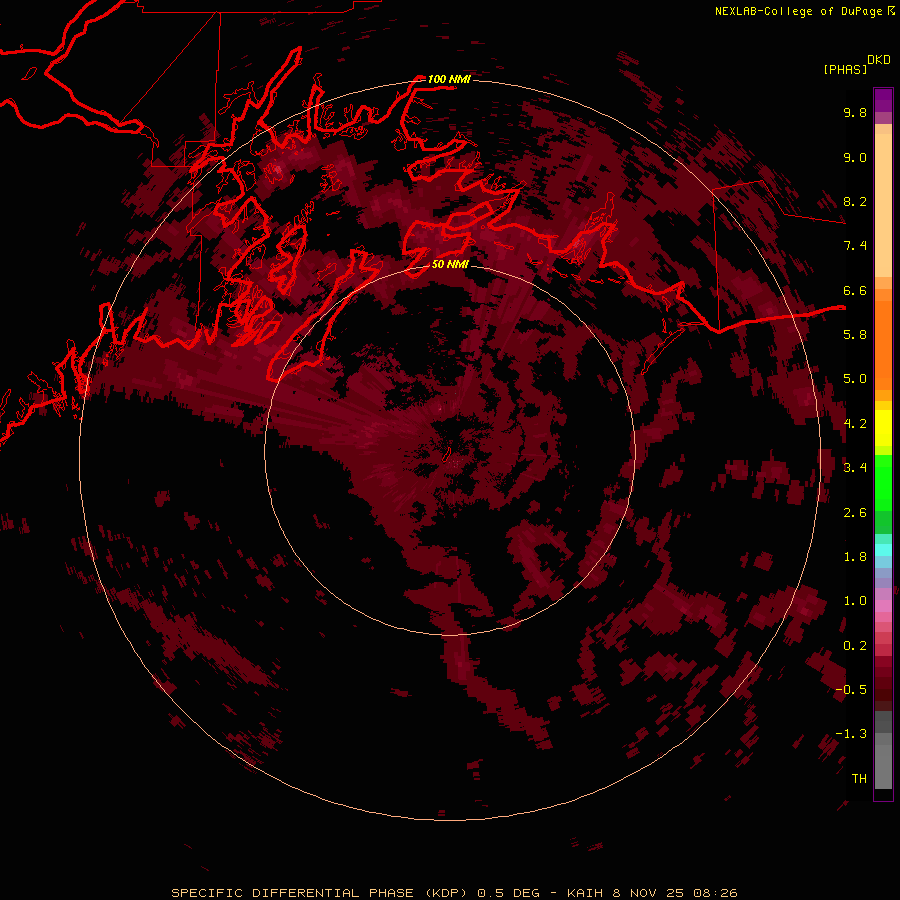Viewport: 900px width, 900px height.
Task: Click the TH threshold label
Action: [x=859, y=779]
